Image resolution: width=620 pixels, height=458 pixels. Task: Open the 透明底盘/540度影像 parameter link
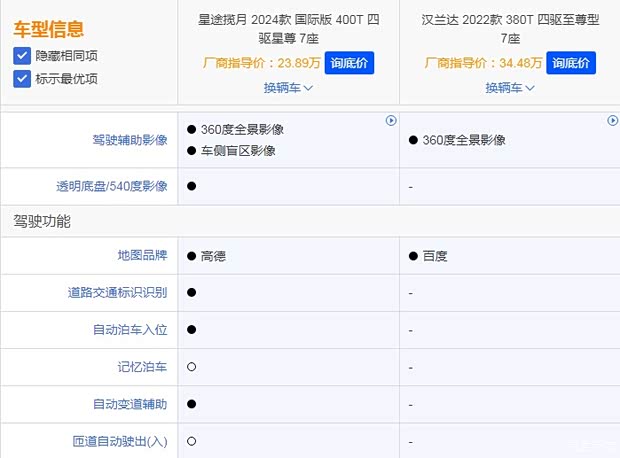pyautogui.click(x=112, y=186)
